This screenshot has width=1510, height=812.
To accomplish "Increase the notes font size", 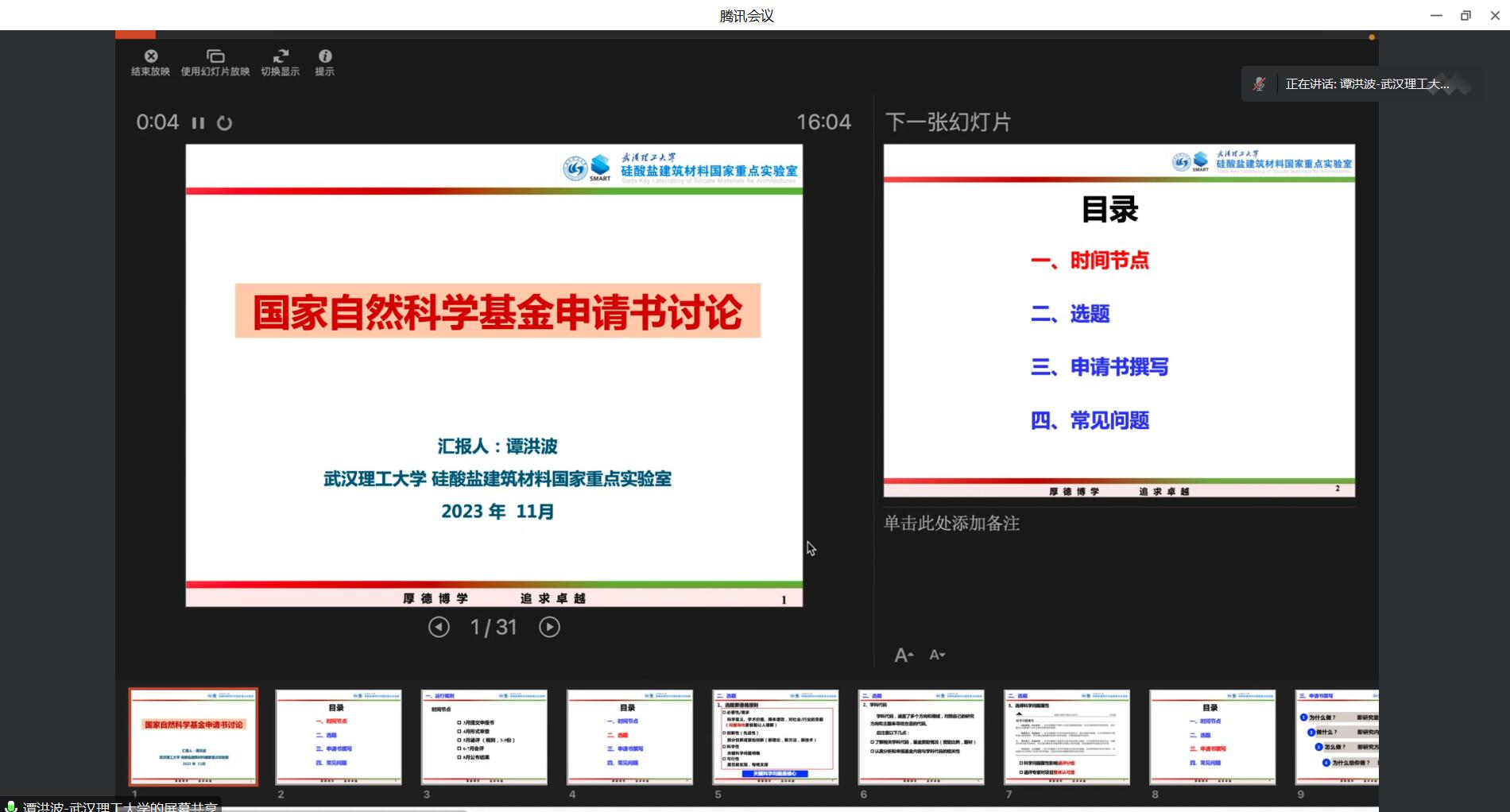I will click(x=903, y=655).
